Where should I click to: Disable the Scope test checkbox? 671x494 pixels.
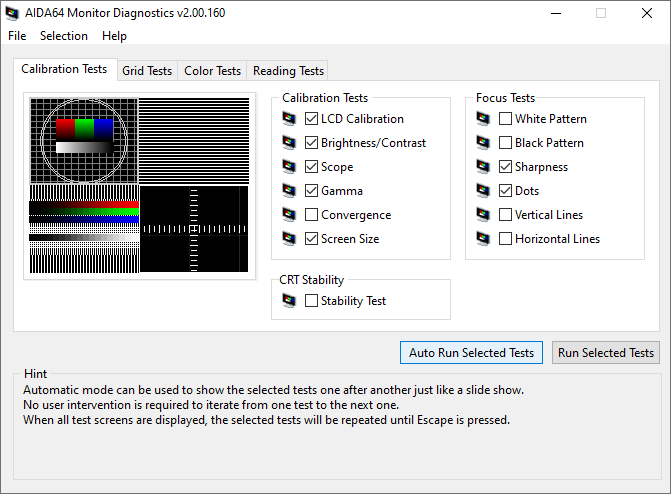pyautogui.click(x=311, y=167)
